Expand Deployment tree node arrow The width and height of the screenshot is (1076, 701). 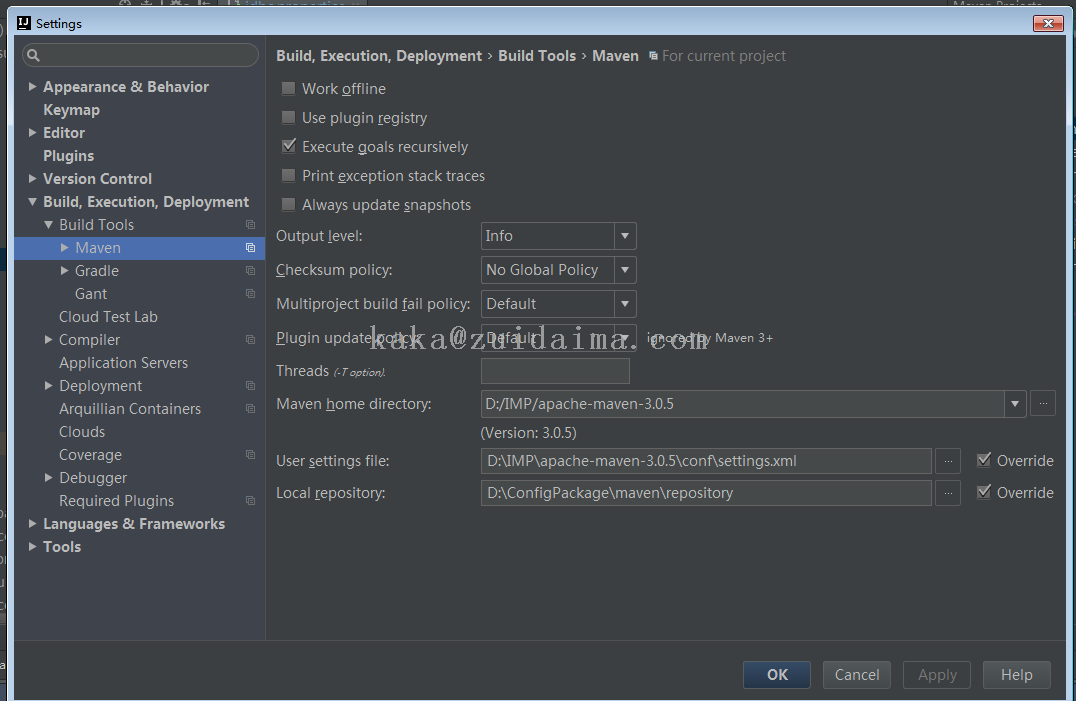[x=48, y=385]
